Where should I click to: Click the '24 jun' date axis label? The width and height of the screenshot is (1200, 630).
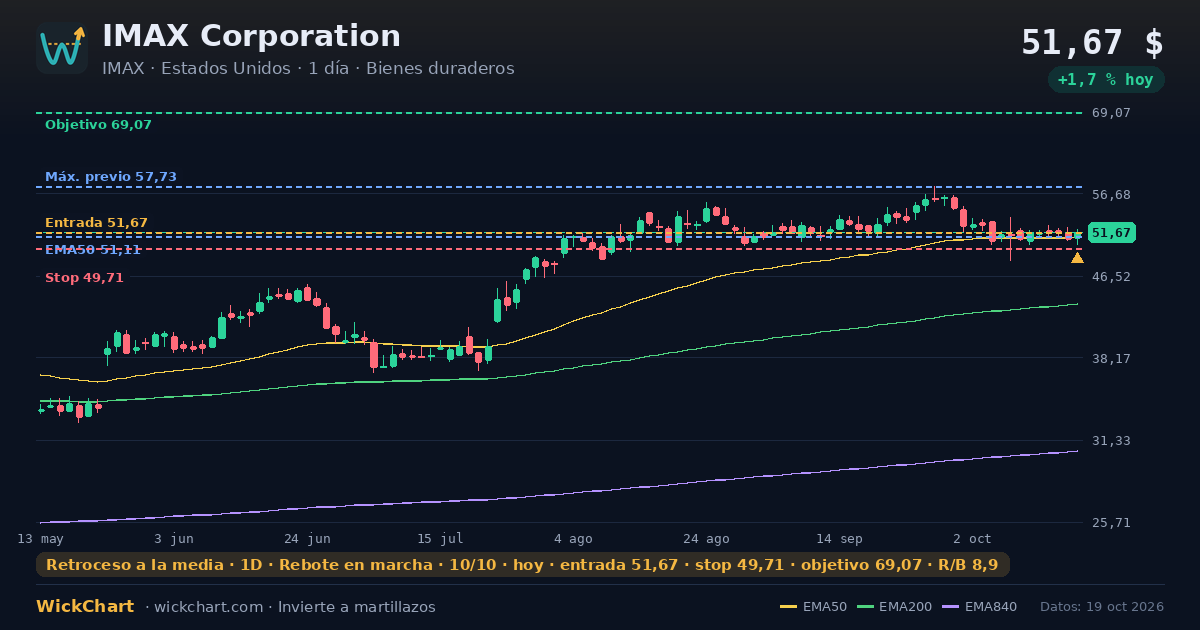pos(307,538)
